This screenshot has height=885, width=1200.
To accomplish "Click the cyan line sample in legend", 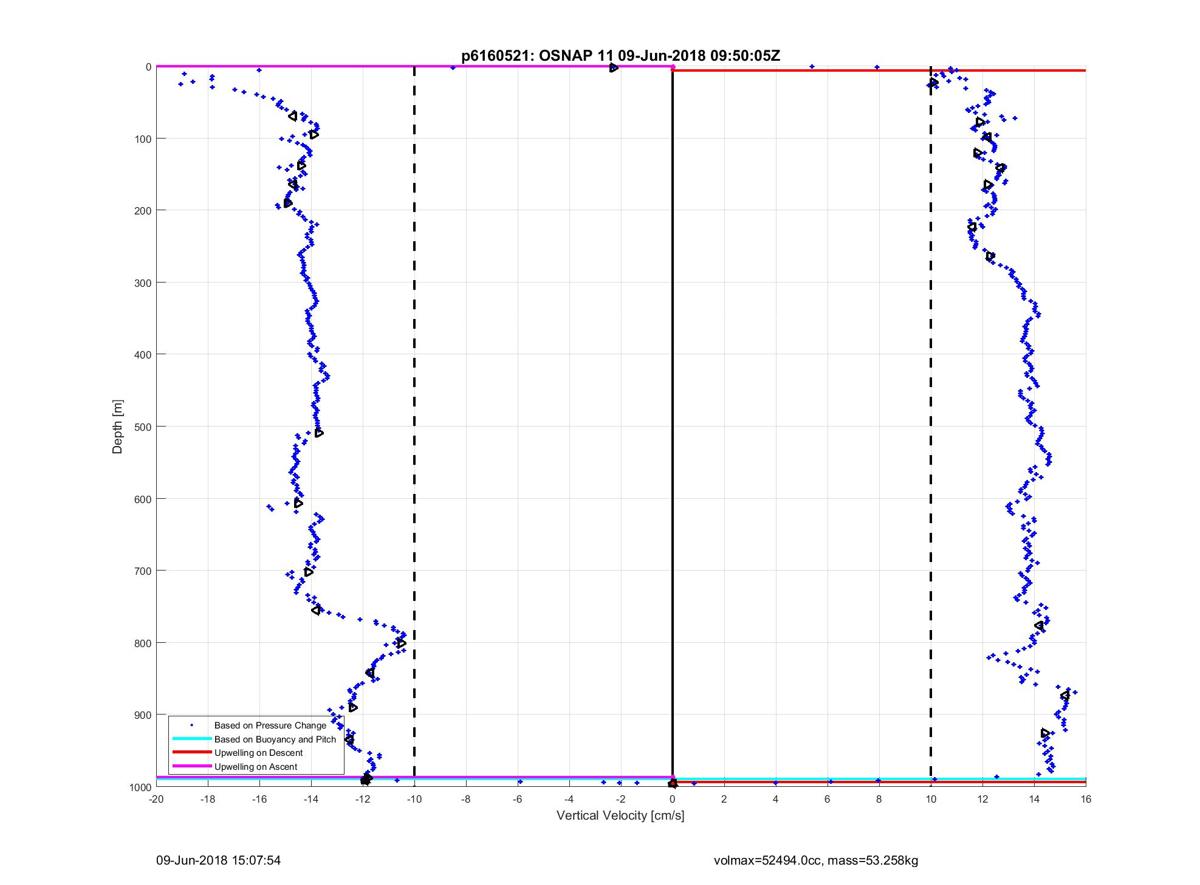I will 191,738.
